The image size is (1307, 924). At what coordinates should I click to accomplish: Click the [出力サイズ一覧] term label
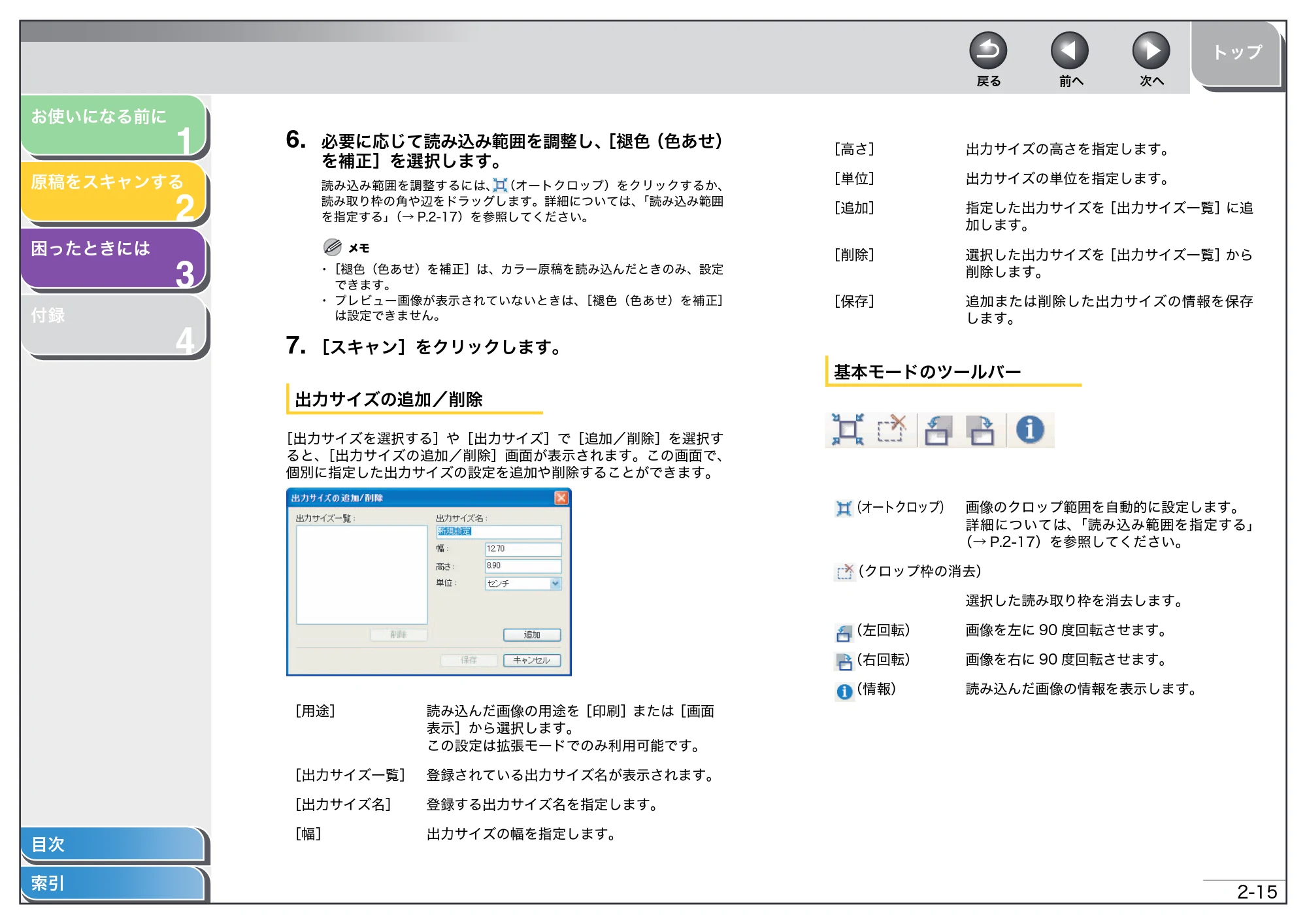(350, 775)
